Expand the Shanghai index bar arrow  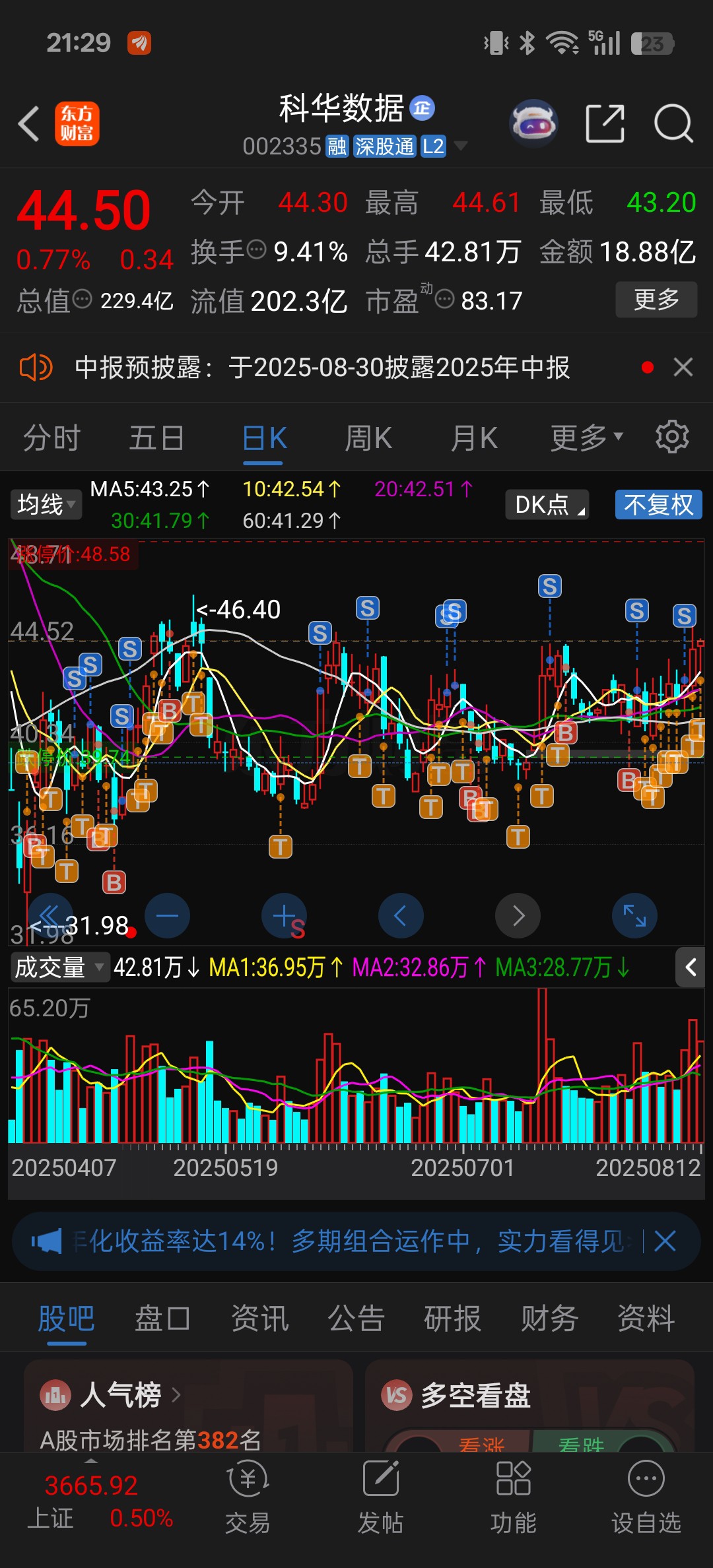(x=91, y=1461)
